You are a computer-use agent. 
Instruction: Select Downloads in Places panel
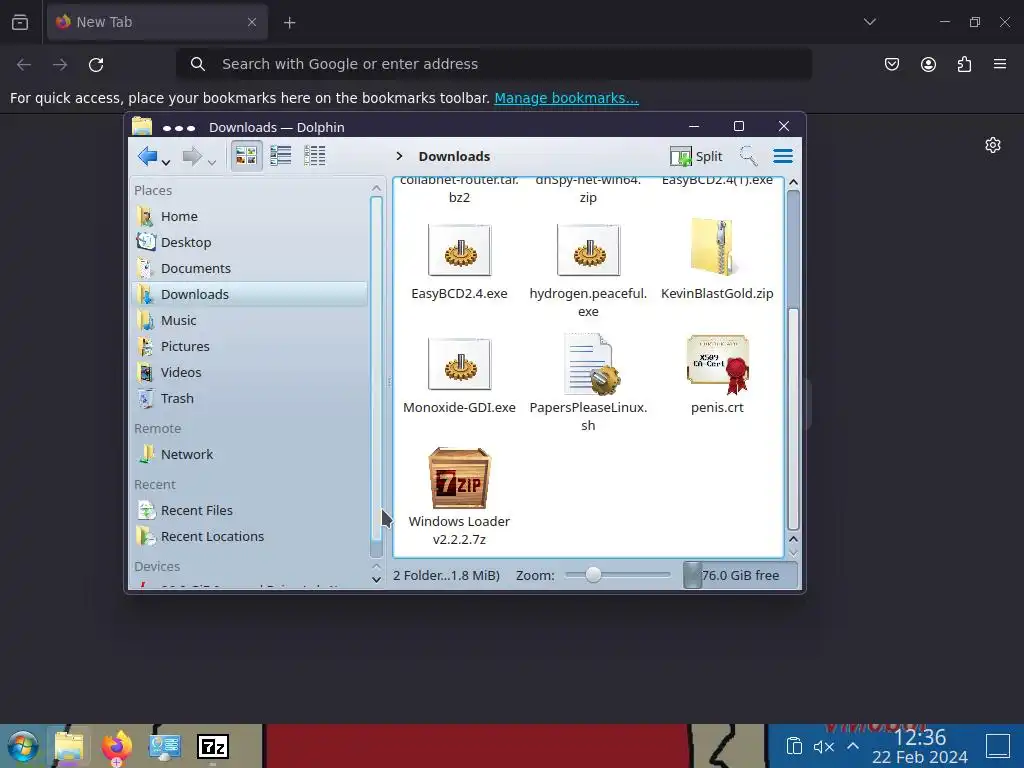[250, 295]
